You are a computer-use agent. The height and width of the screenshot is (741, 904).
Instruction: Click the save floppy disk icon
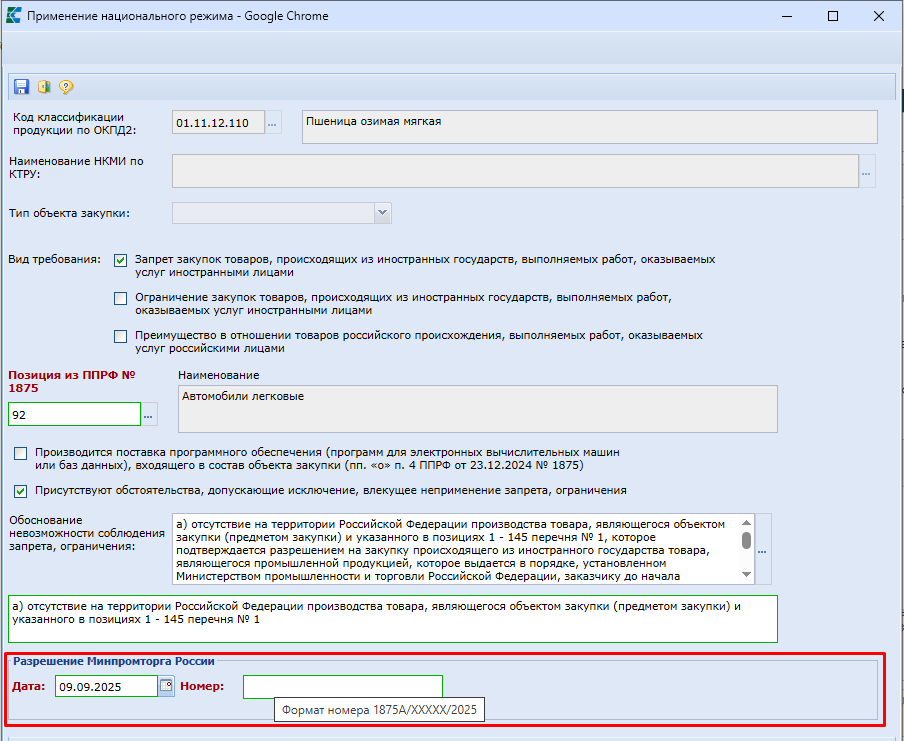(x=21, y=86)
